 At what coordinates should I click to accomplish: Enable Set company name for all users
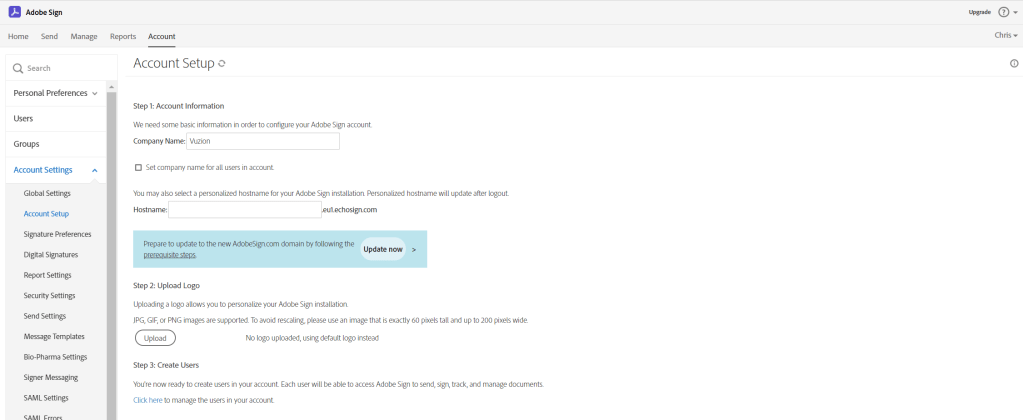click(138, 168)
